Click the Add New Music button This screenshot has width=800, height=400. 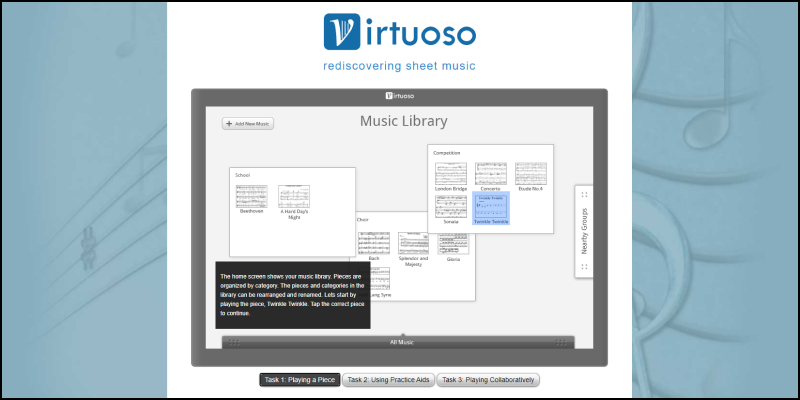pos(248,123)
